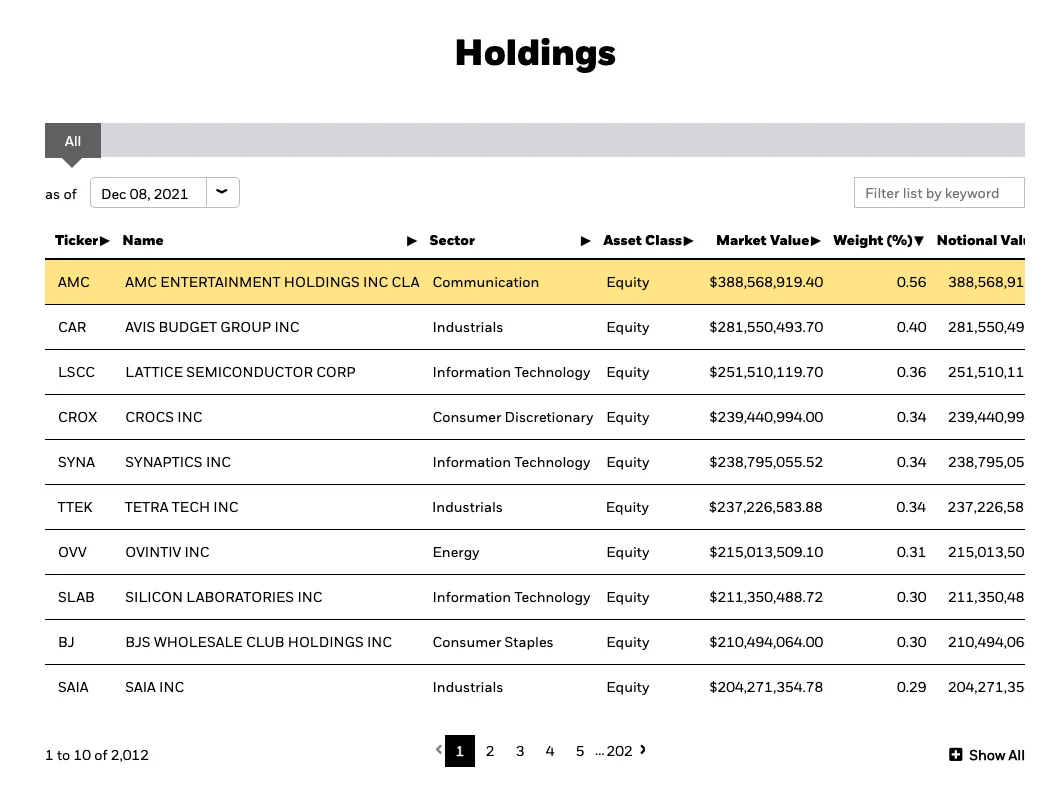
Task: Click the 0.56 weight value for AMC
Action: coord(911,283)
